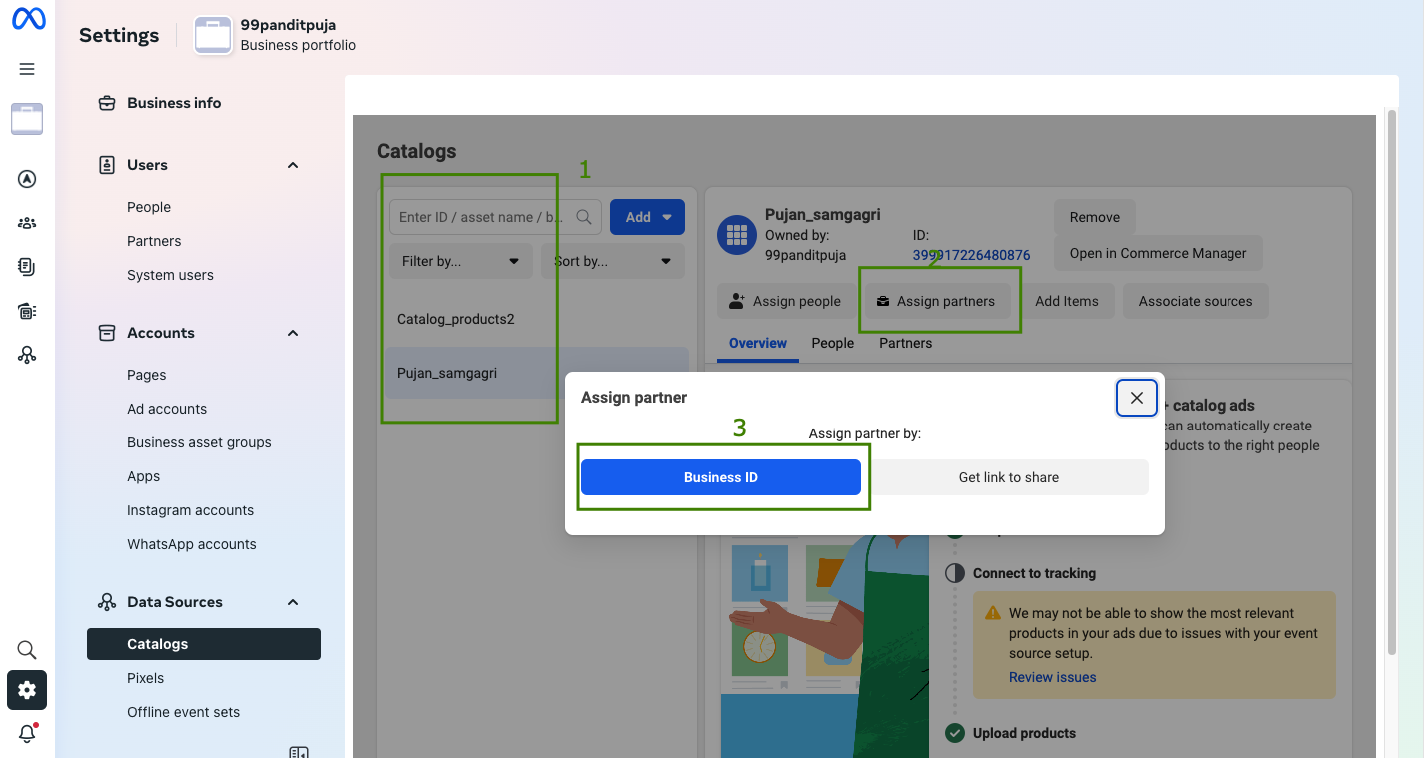Click the Remove button
Image resolution: width=1424 pixels, height=758 pixels.
(x=1095, y=217)
